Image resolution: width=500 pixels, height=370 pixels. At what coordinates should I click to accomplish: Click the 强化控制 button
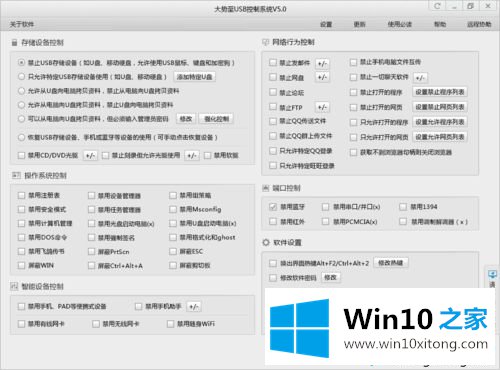tap(216, 119)
